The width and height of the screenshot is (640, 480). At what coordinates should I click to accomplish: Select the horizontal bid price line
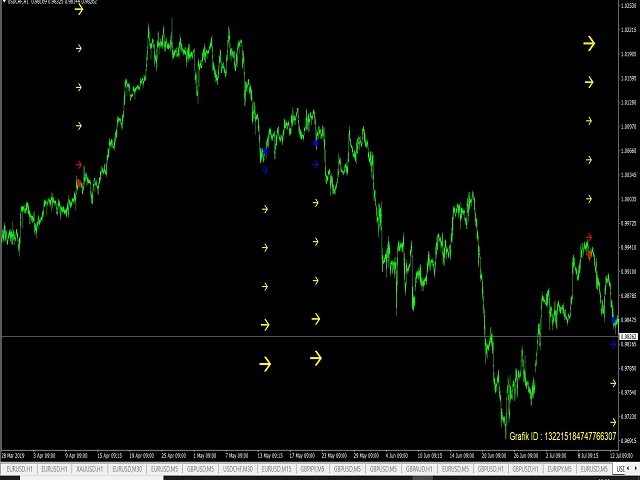310,336
